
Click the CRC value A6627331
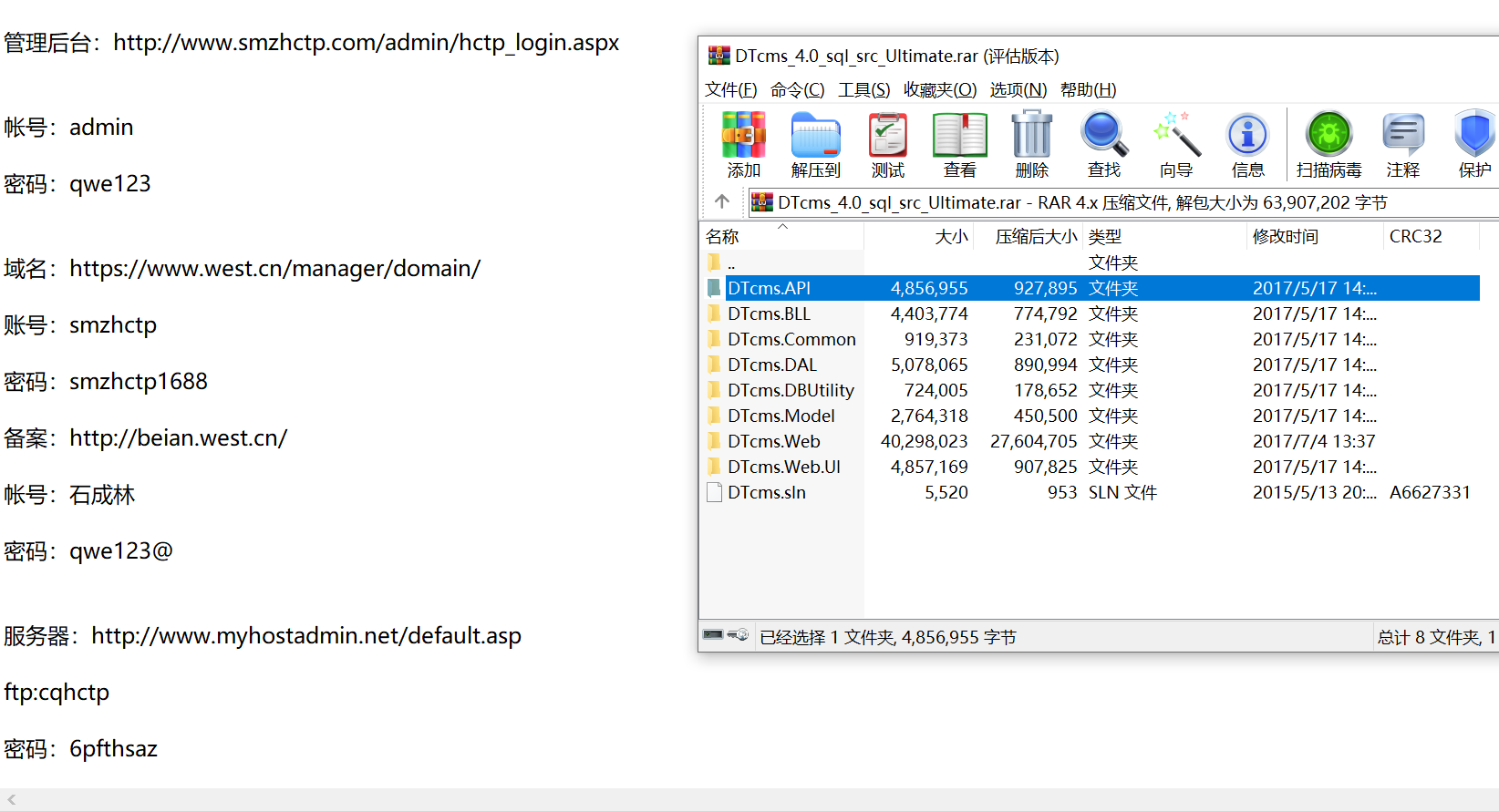[x=1430, y=492]
